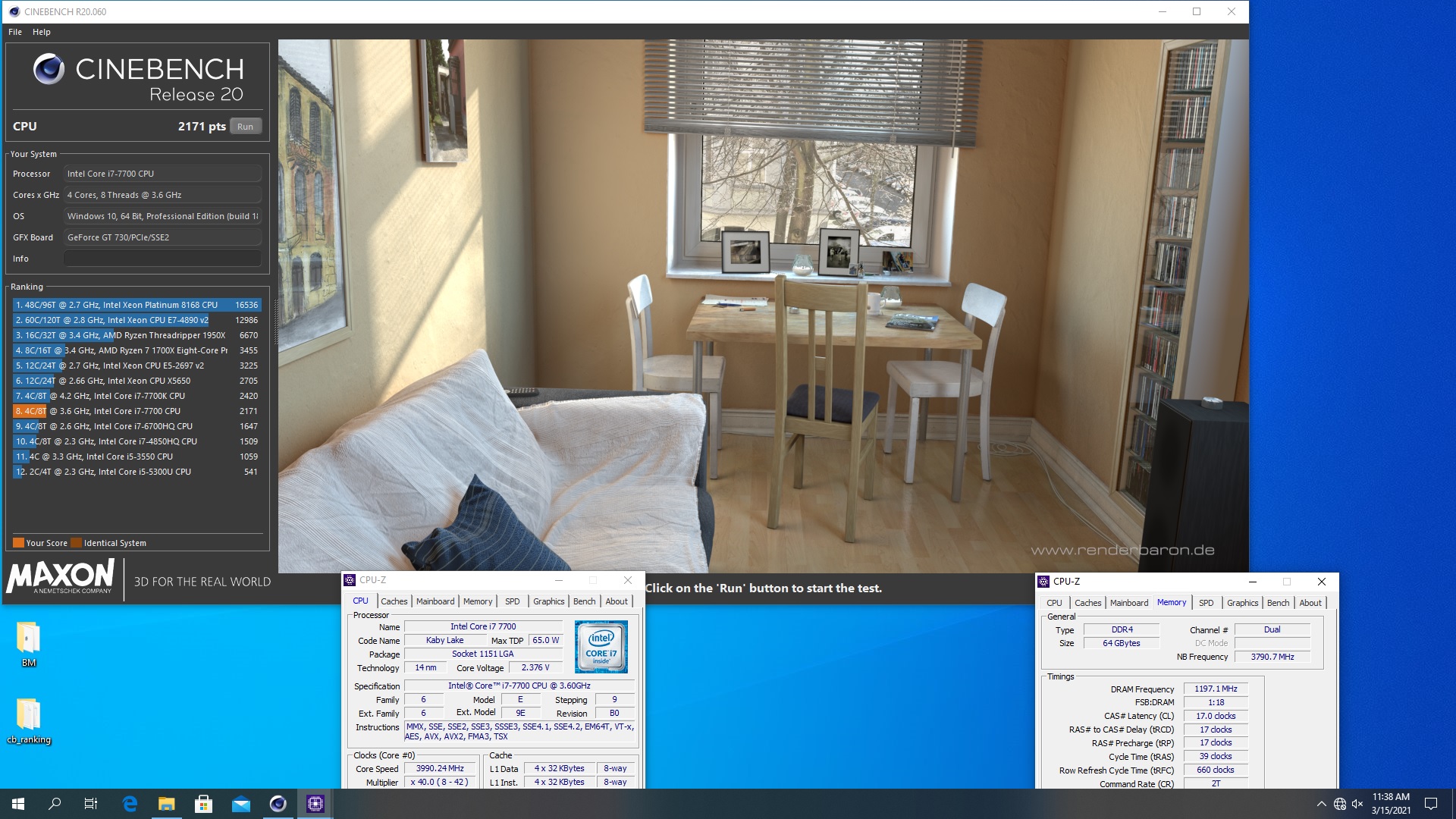This screenshot has height=819, width=1456.
Task: Open the Help menu in Cinebench
Action: [x=42, y=32]
